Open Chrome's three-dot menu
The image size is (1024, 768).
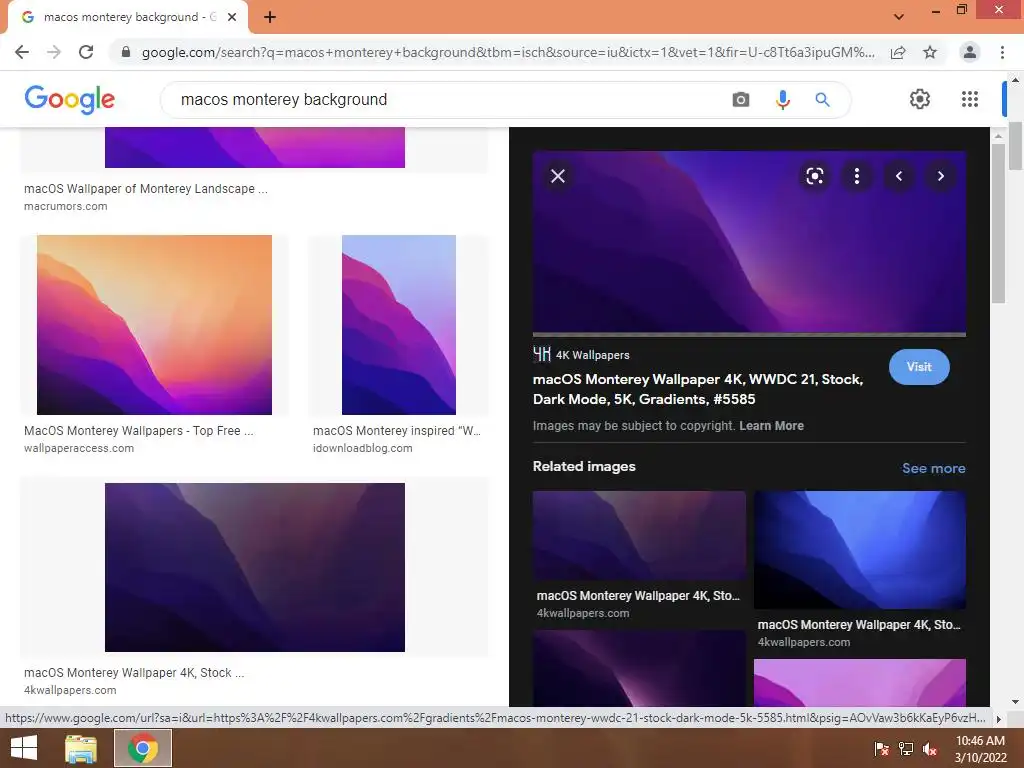1002,52
